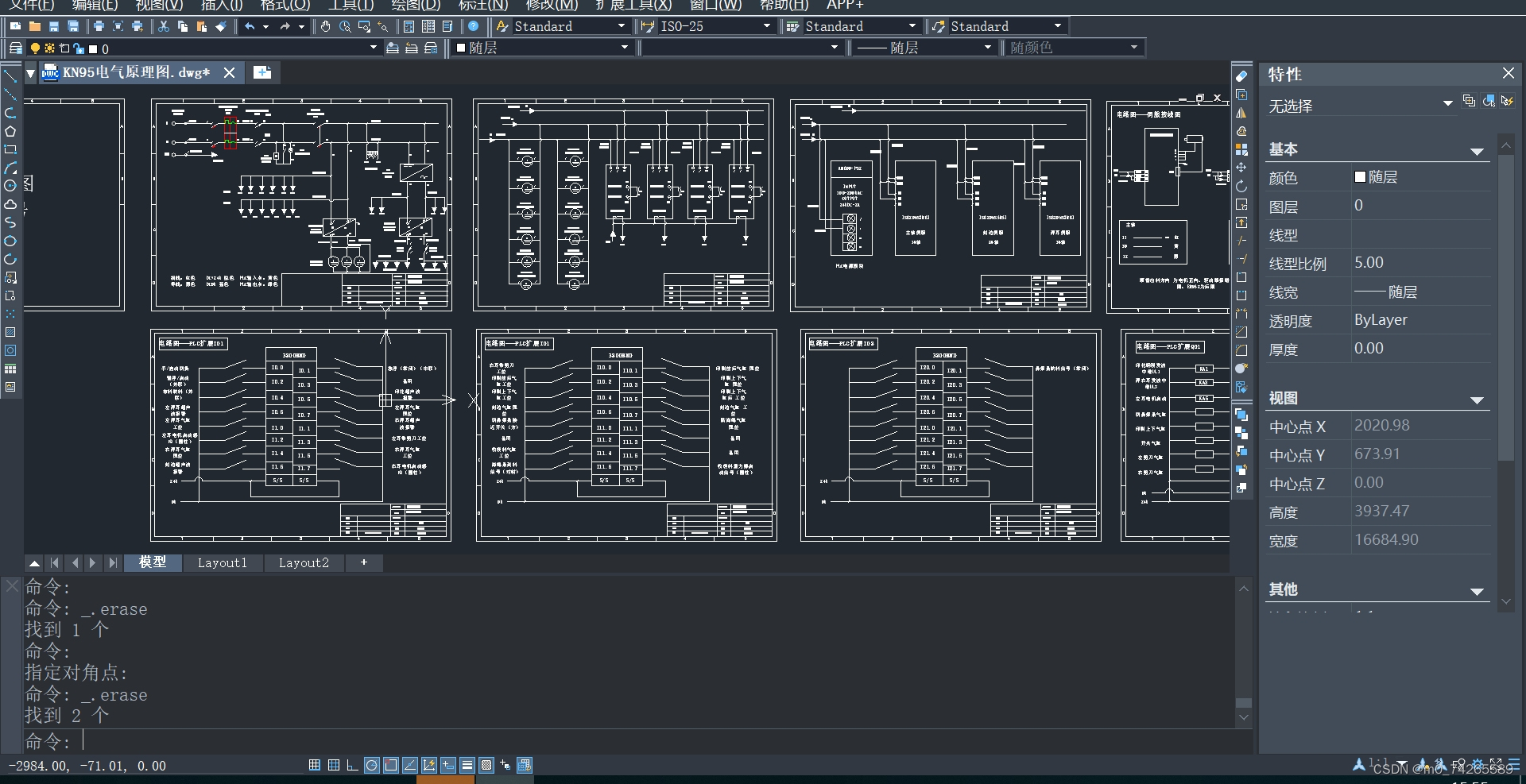Open the drawing tabs list arrow
This screenshot has height=784, width=1526.
(x=30, y=73)
